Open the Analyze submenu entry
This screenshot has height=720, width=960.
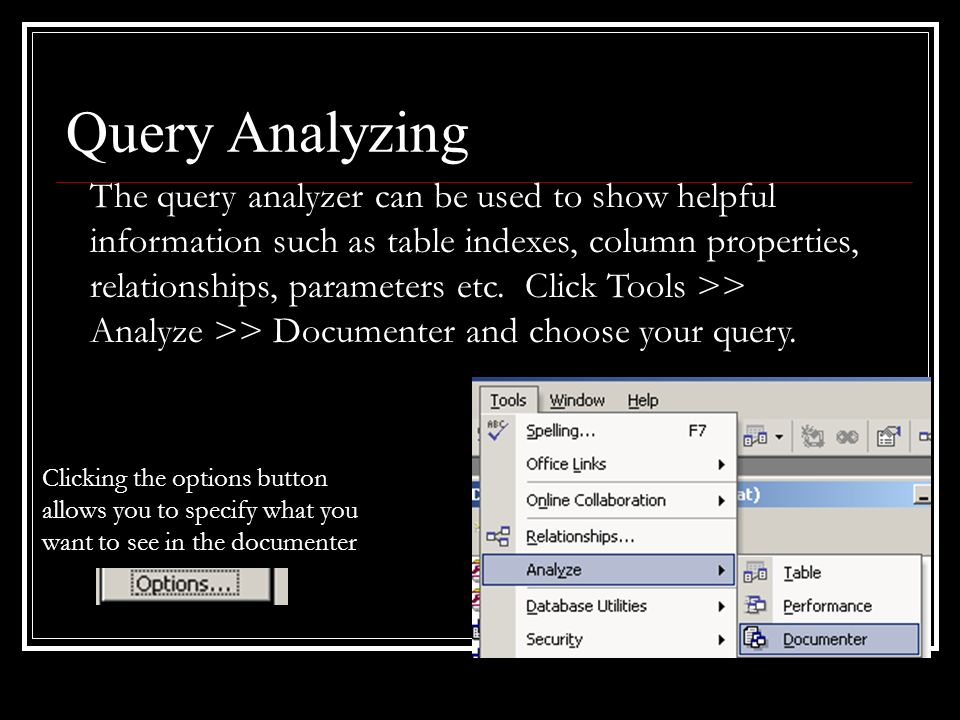point(609,570)
